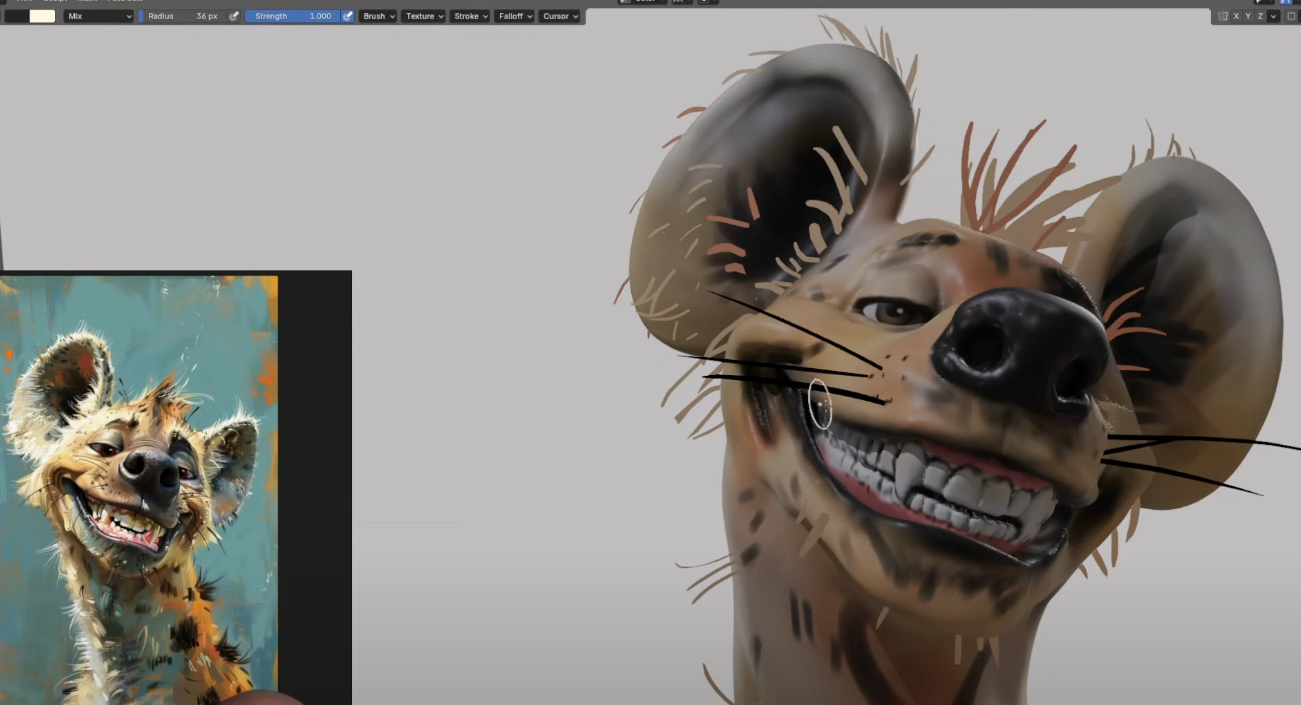Click the dark primary brush color swatch

point(16,16)
